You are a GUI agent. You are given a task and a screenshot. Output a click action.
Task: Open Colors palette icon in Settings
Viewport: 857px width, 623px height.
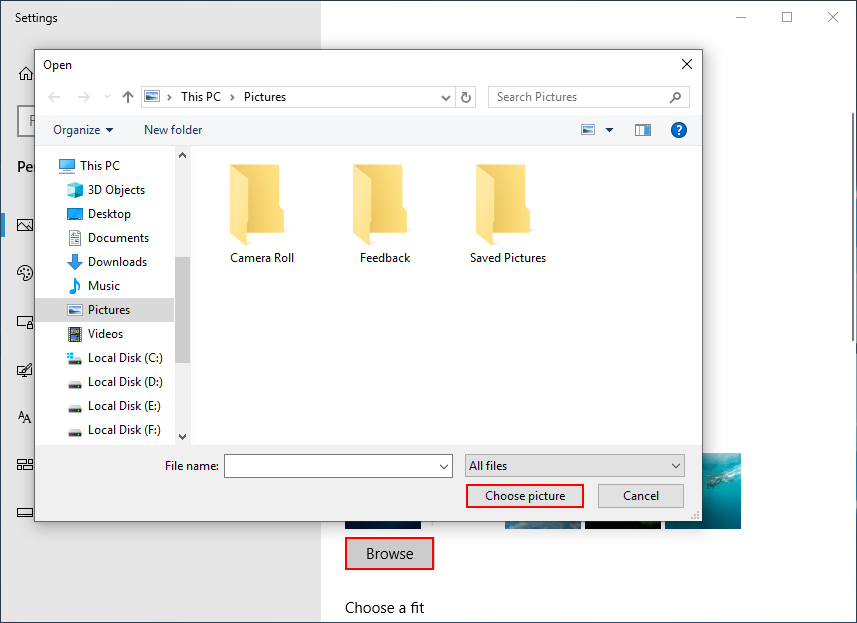pos(25,273)
